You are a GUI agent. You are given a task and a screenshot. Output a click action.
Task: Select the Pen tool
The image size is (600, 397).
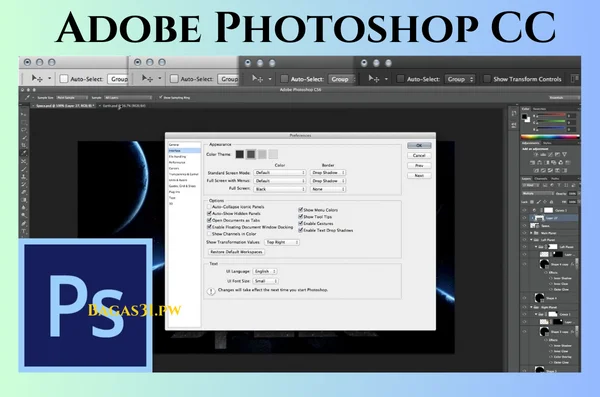[x=23, y=223]
